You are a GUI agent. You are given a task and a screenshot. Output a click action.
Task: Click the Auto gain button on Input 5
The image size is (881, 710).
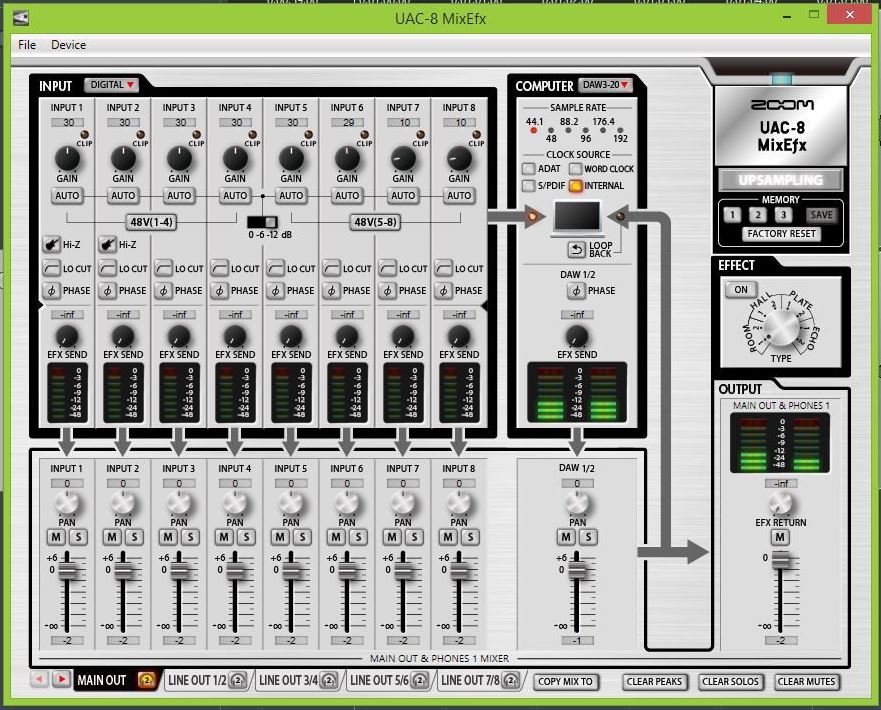pos(291,195)
